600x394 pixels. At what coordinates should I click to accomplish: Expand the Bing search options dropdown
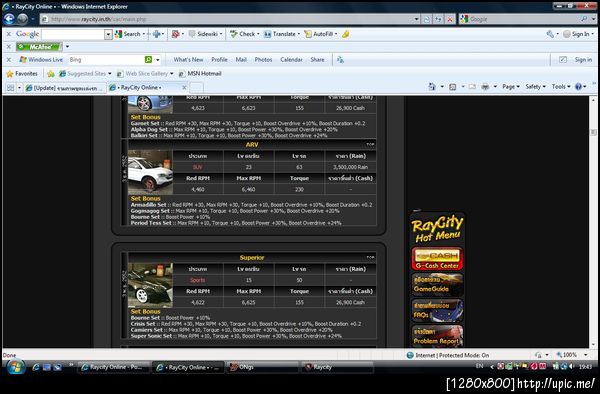[x=158, y=60]
